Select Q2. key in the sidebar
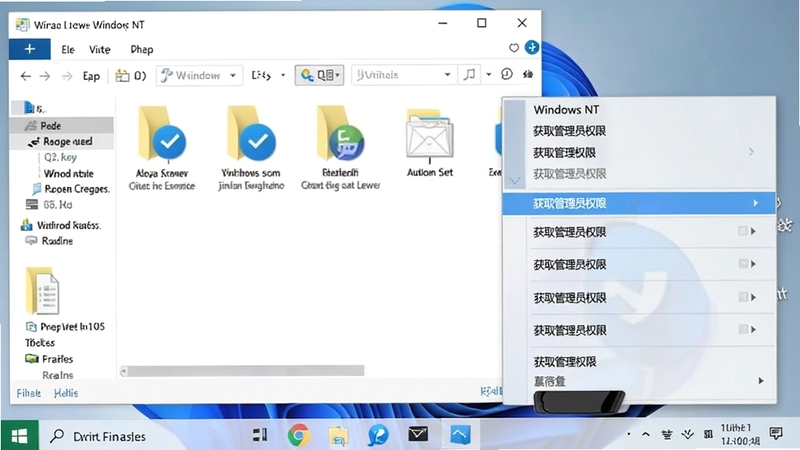 60,157
